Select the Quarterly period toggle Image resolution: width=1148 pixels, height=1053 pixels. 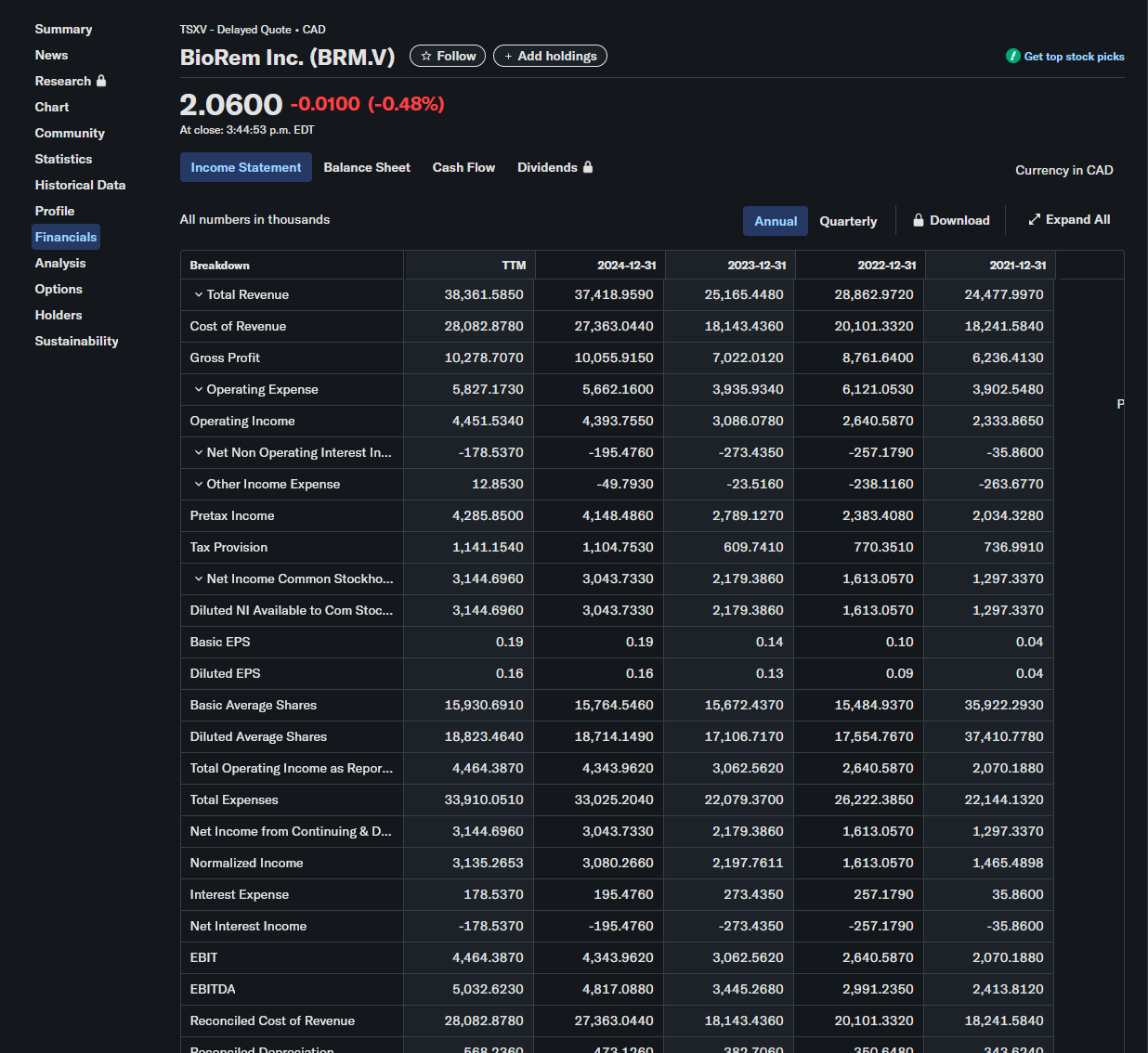click(848, 221)
